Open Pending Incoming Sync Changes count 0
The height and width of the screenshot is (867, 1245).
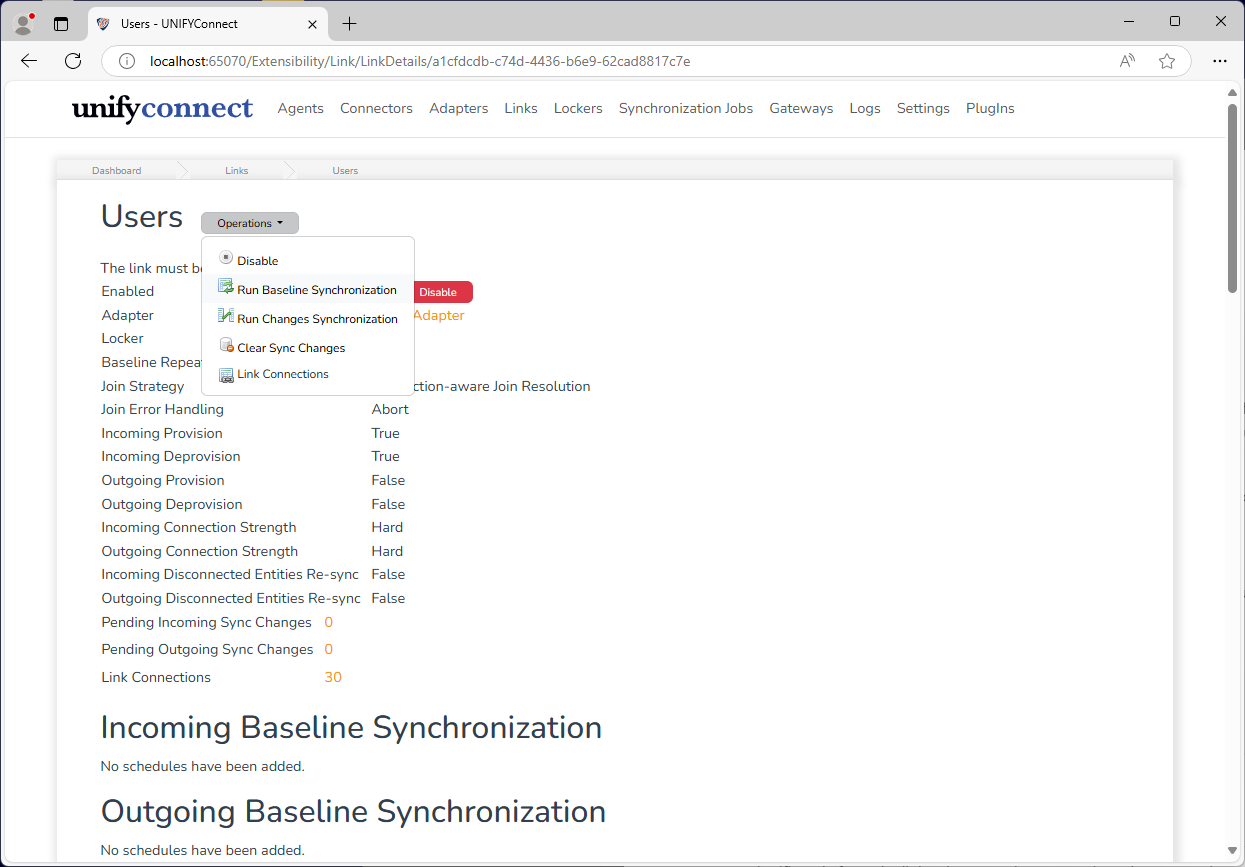coord(328,622)
